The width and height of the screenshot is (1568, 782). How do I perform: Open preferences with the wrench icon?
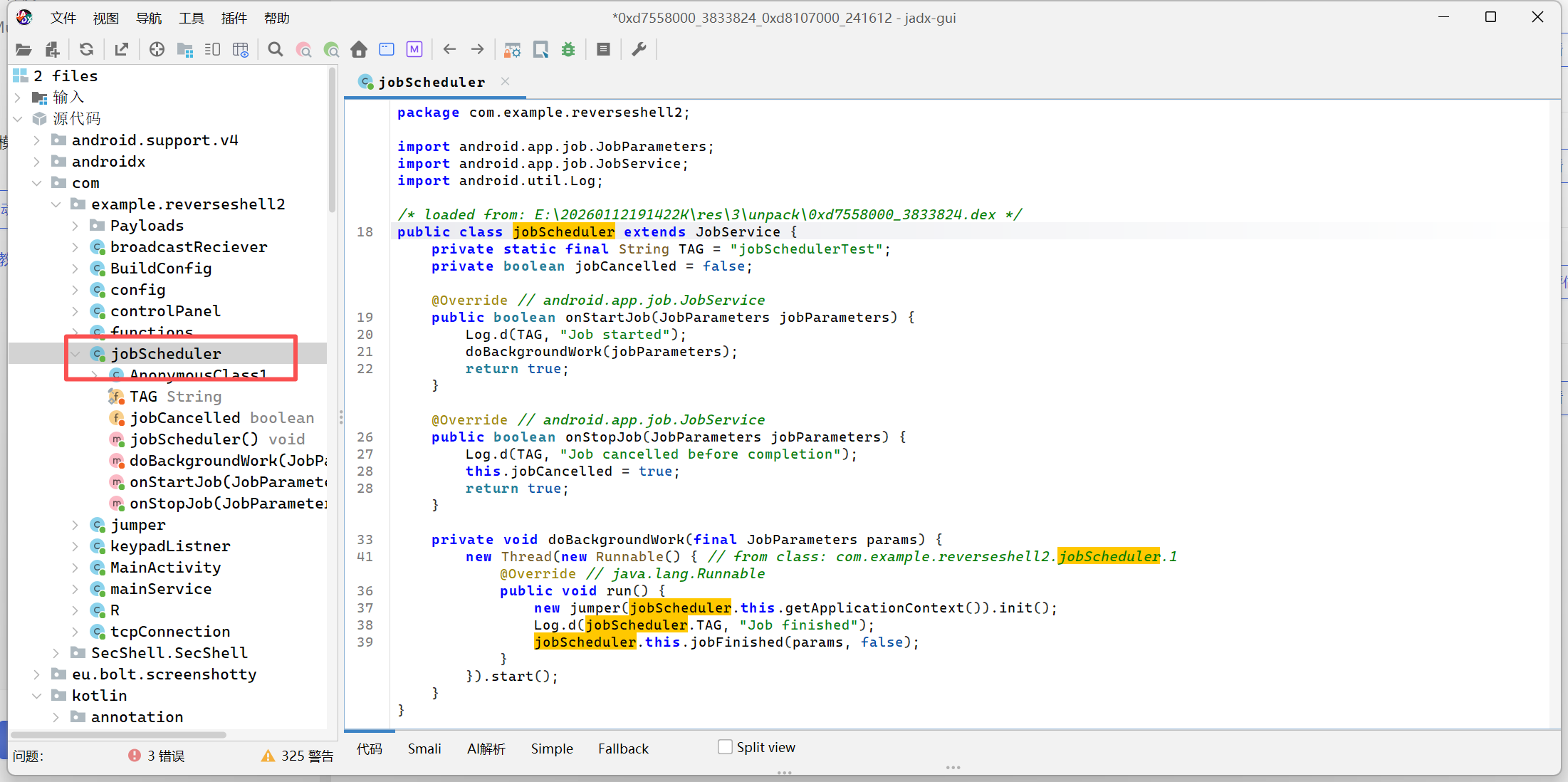[639, 50]
